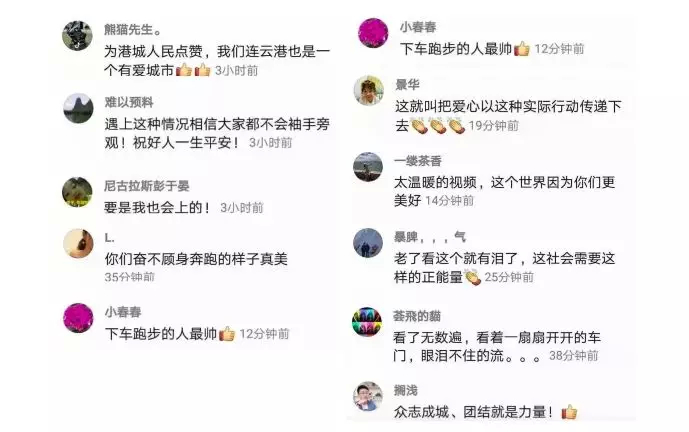Select the avatar next to 搁浅
The image size is (689, 432).
tap(368, 396)
